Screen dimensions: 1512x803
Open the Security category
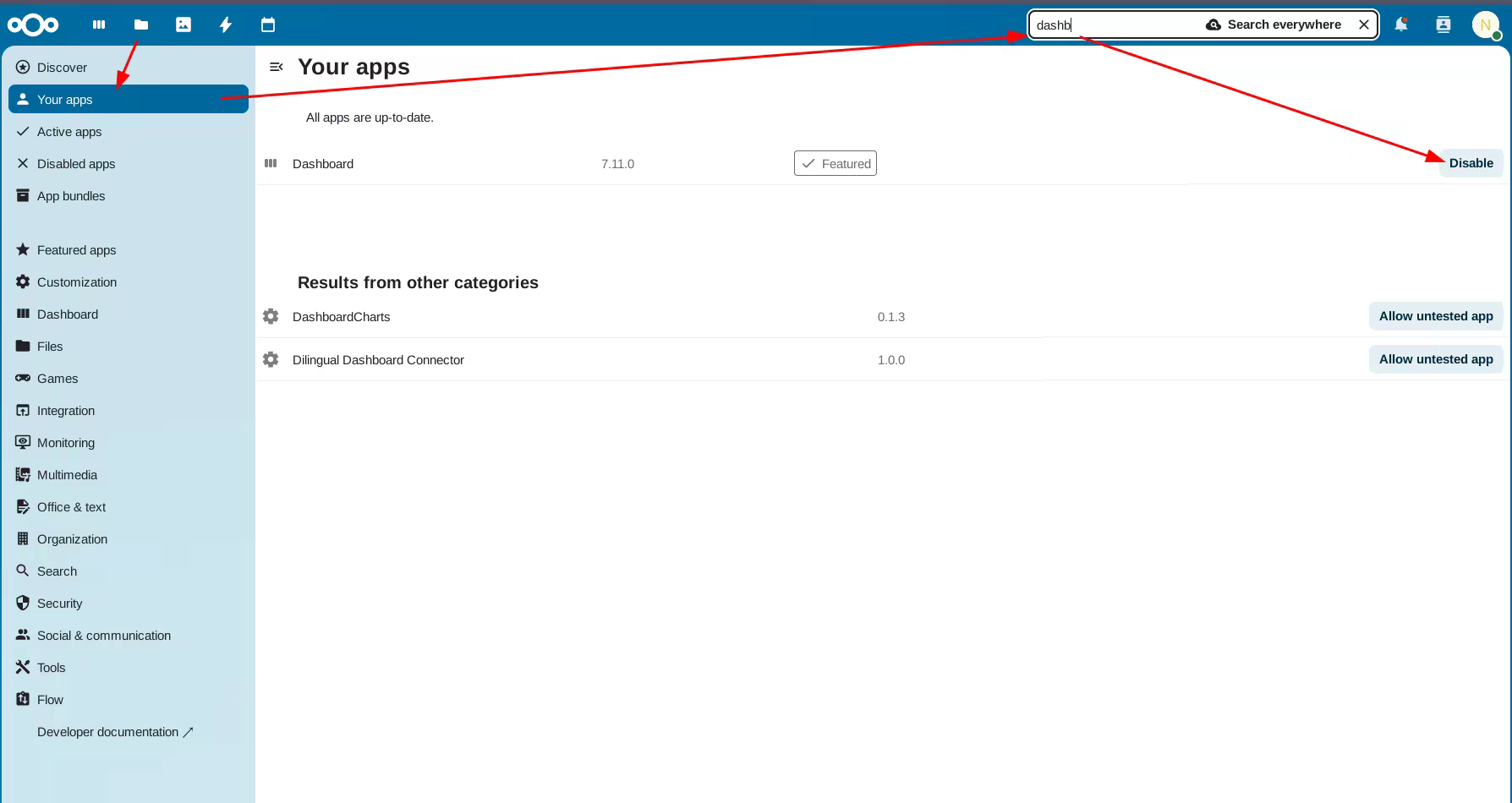[x=59, y=604]
